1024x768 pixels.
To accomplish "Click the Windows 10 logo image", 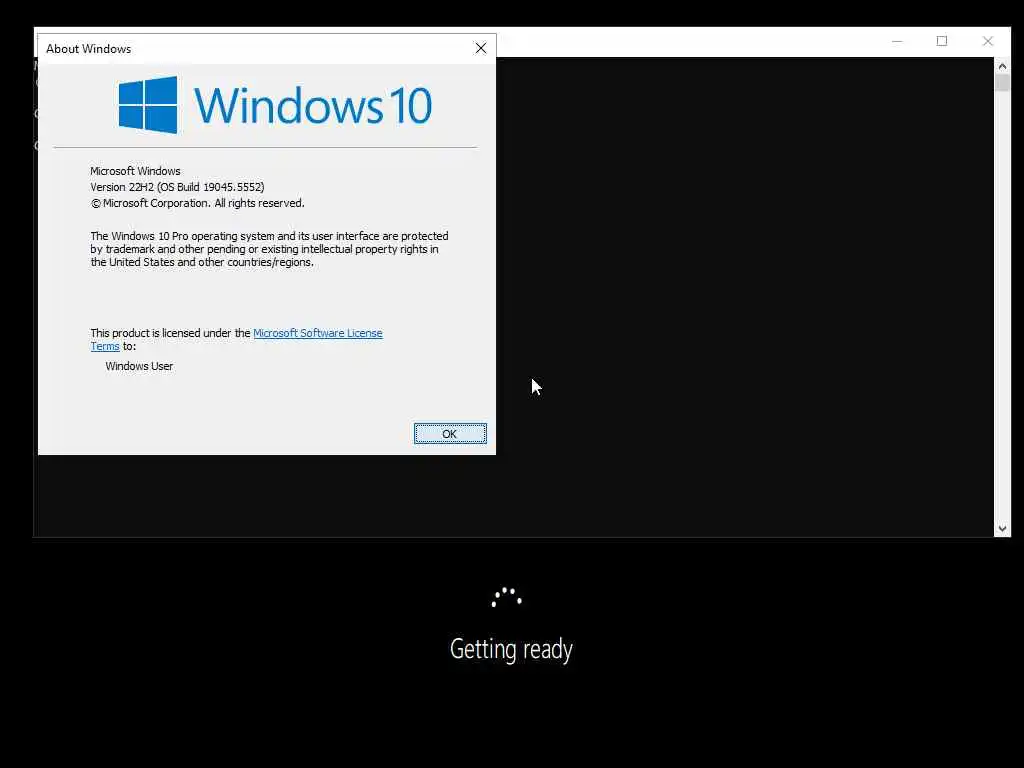I will click(275, 104).
